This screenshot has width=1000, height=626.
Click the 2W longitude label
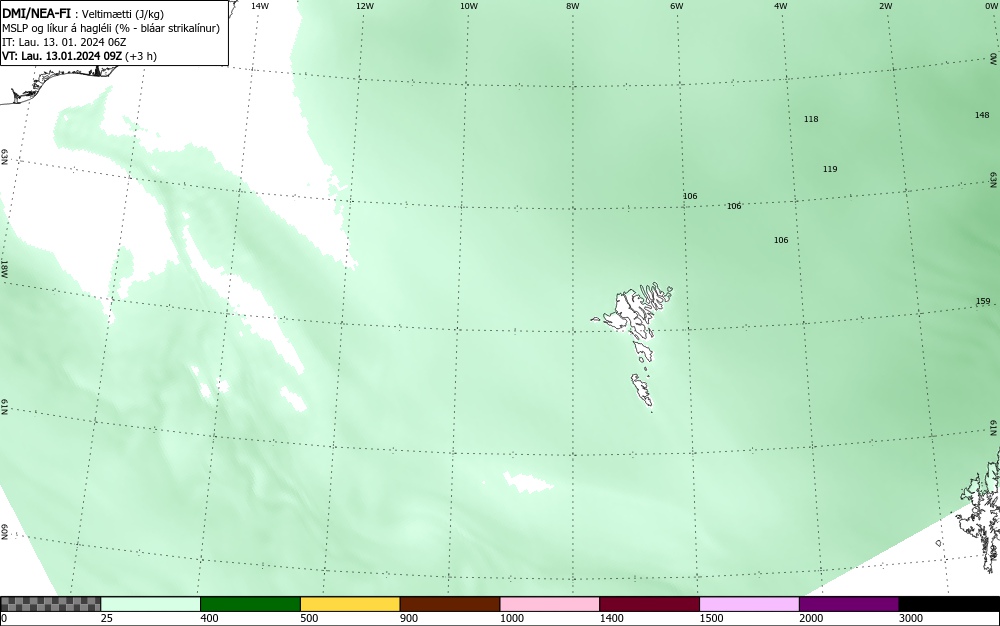point(885,6)
